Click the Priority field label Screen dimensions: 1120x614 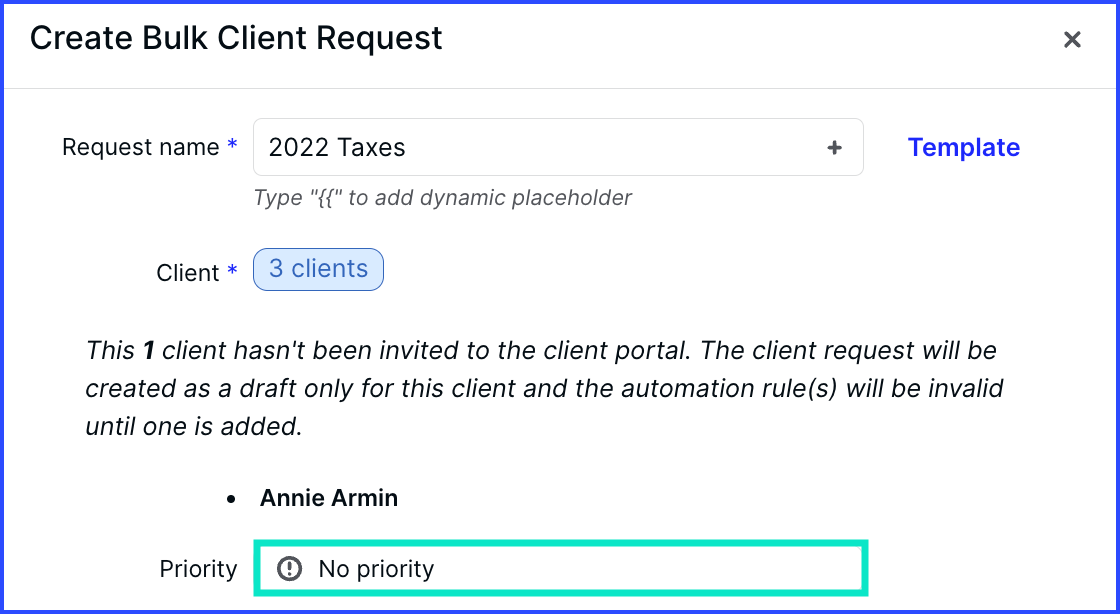click(198, 569)
